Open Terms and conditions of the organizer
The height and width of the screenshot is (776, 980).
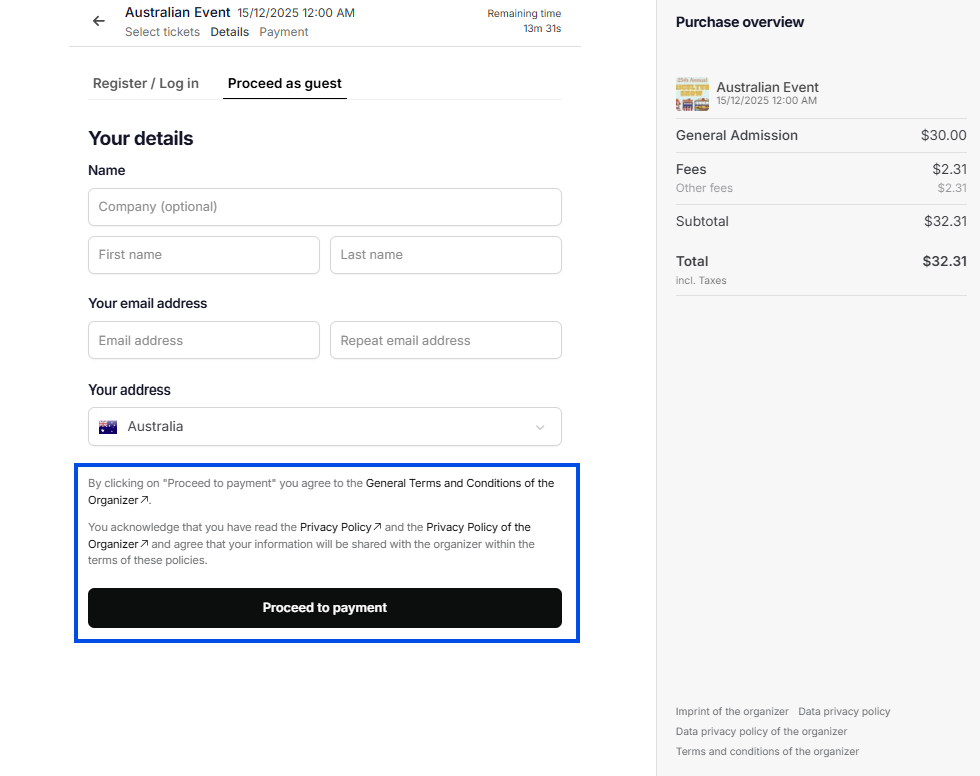tap(767, 752)
